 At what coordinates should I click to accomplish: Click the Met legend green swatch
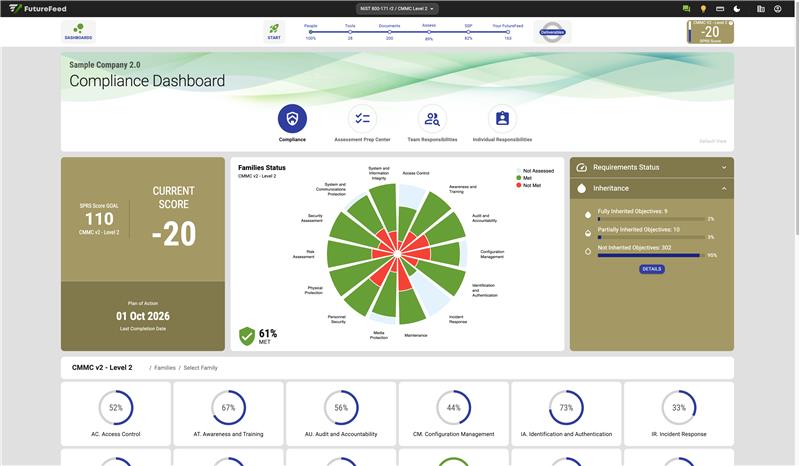click(x=519, y=178)
